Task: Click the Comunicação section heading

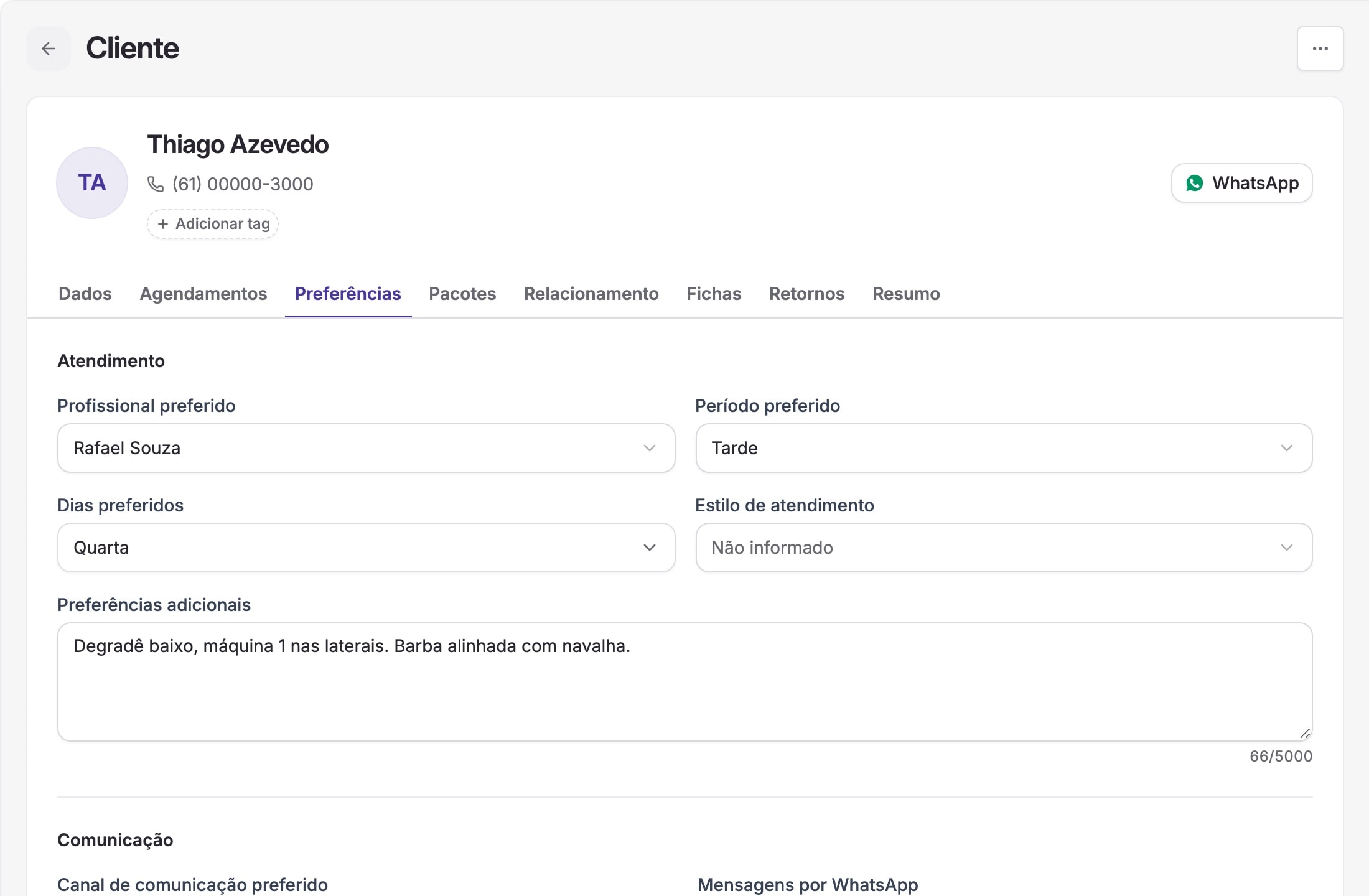Action: click(x=115, y=840)
